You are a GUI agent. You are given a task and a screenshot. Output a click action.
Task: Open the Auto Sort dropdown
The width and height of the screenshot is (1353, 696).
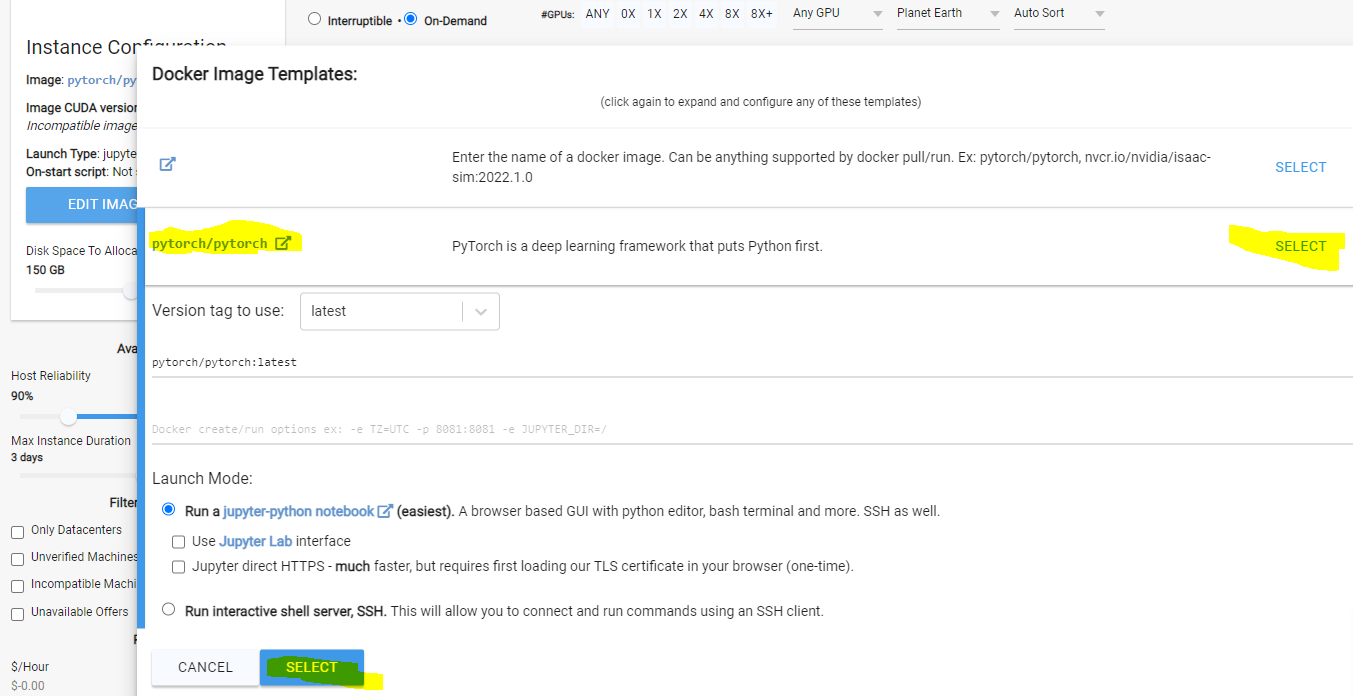[x=1059, y=14]
